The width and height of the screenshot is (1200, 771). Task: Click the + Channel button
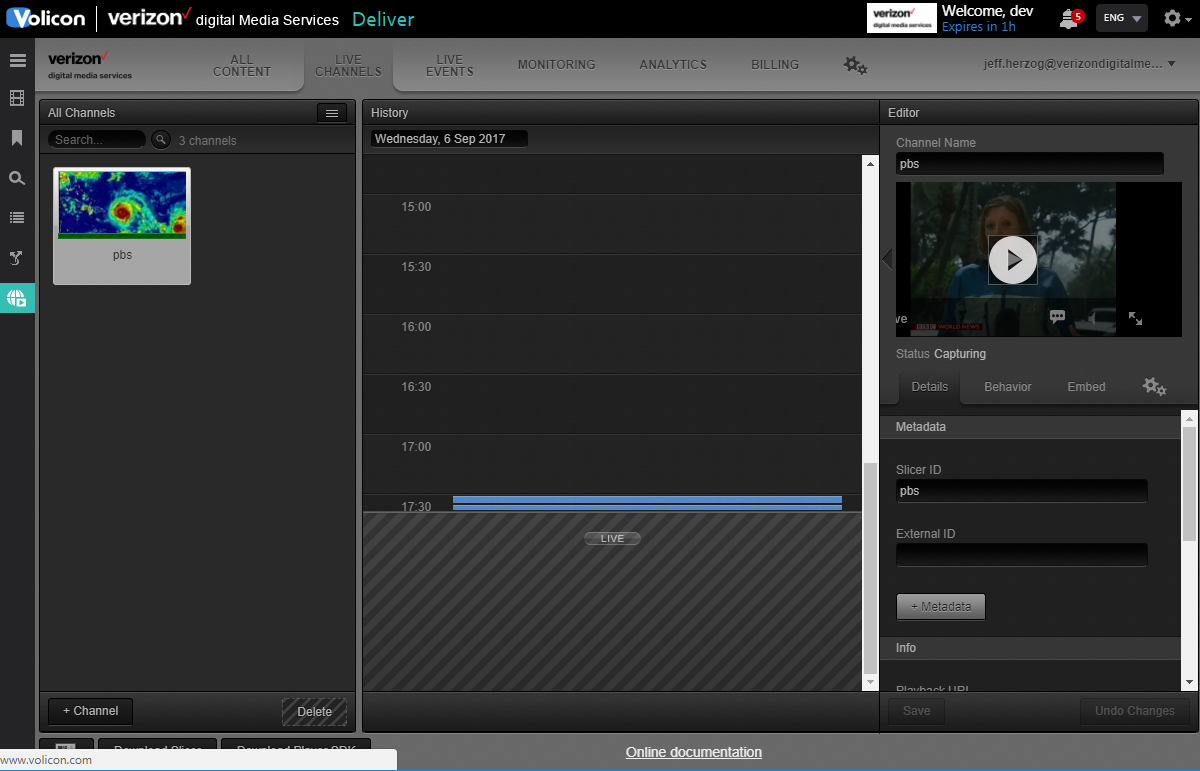pyautogui.click(x=90, y=711)
